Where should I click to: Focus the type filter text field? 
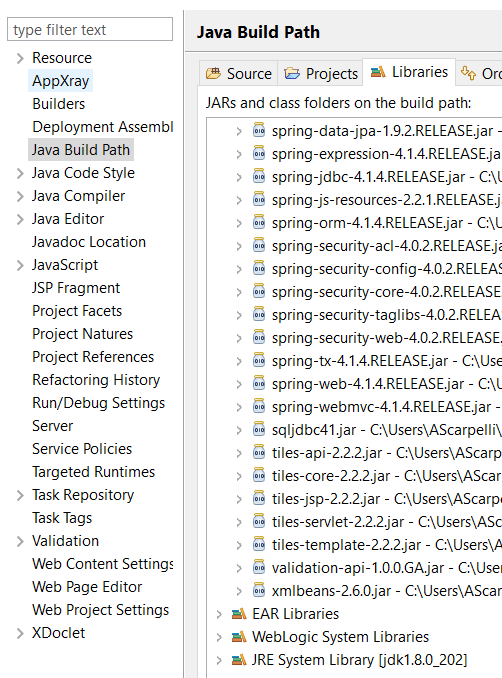[x=90, y=29]
